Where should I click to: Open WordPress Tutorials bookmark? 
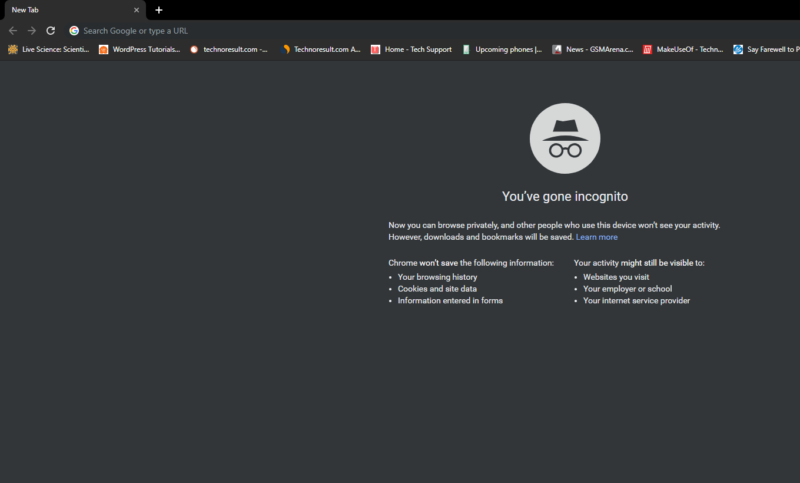[139, 49]
